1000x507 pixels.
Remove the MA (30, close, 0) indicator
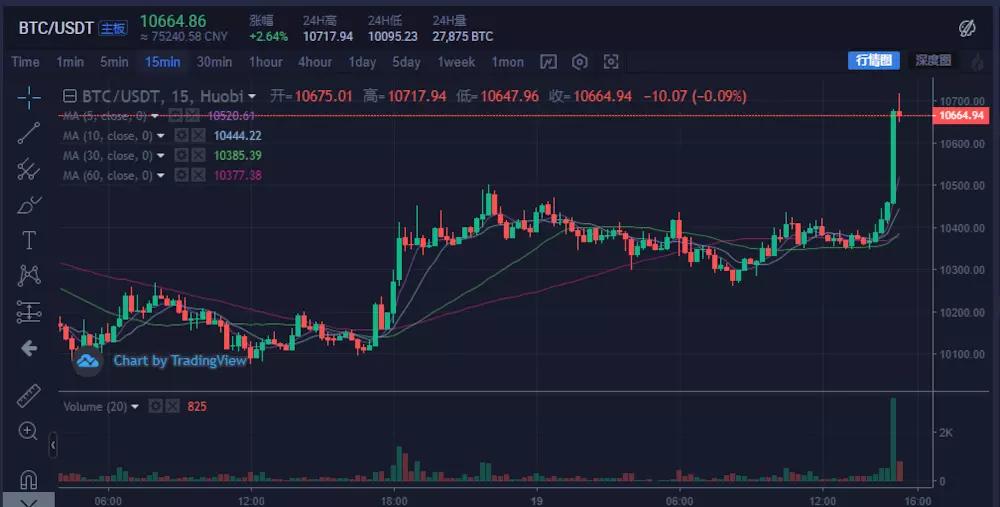pyautogui.click(x=199, y=156)
